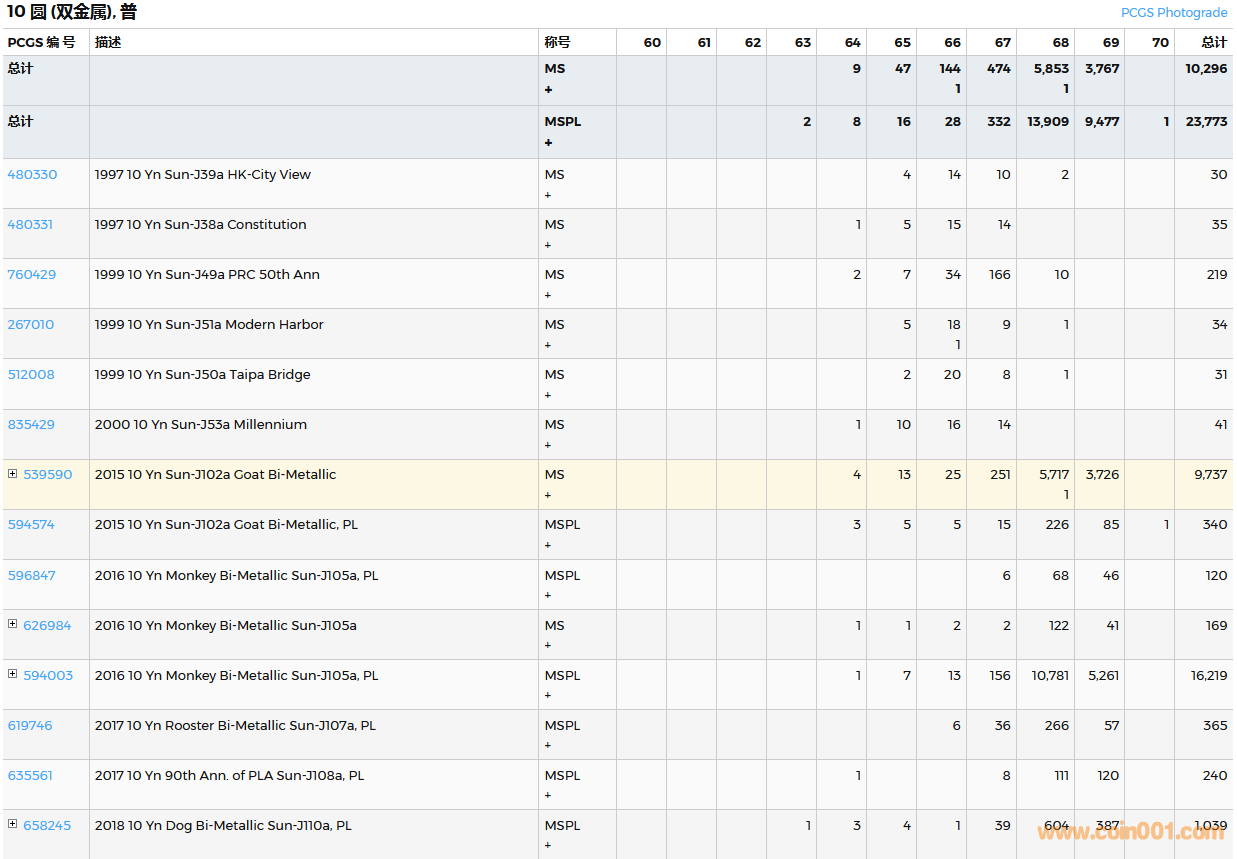
Task: Click the 539590 PCGS number link
Action: point(48,474)
